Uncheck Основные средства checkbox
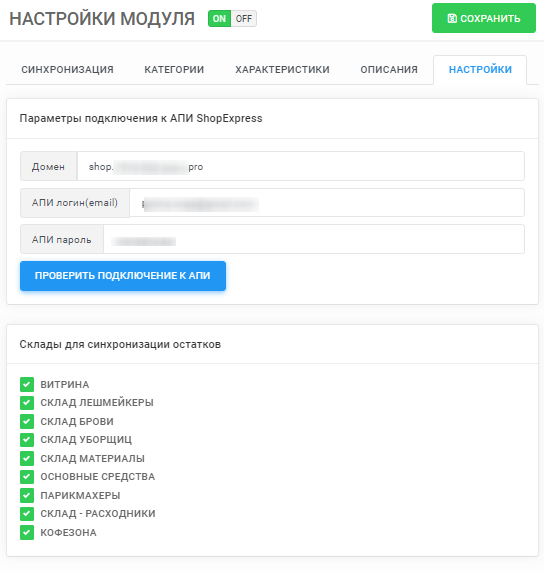 click(x=27, y=477)
